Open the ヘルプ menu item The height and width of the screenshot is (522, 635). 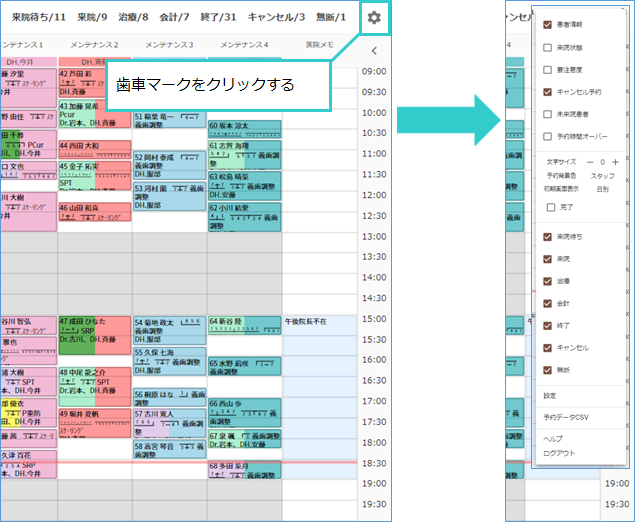[x=553, y=439]
